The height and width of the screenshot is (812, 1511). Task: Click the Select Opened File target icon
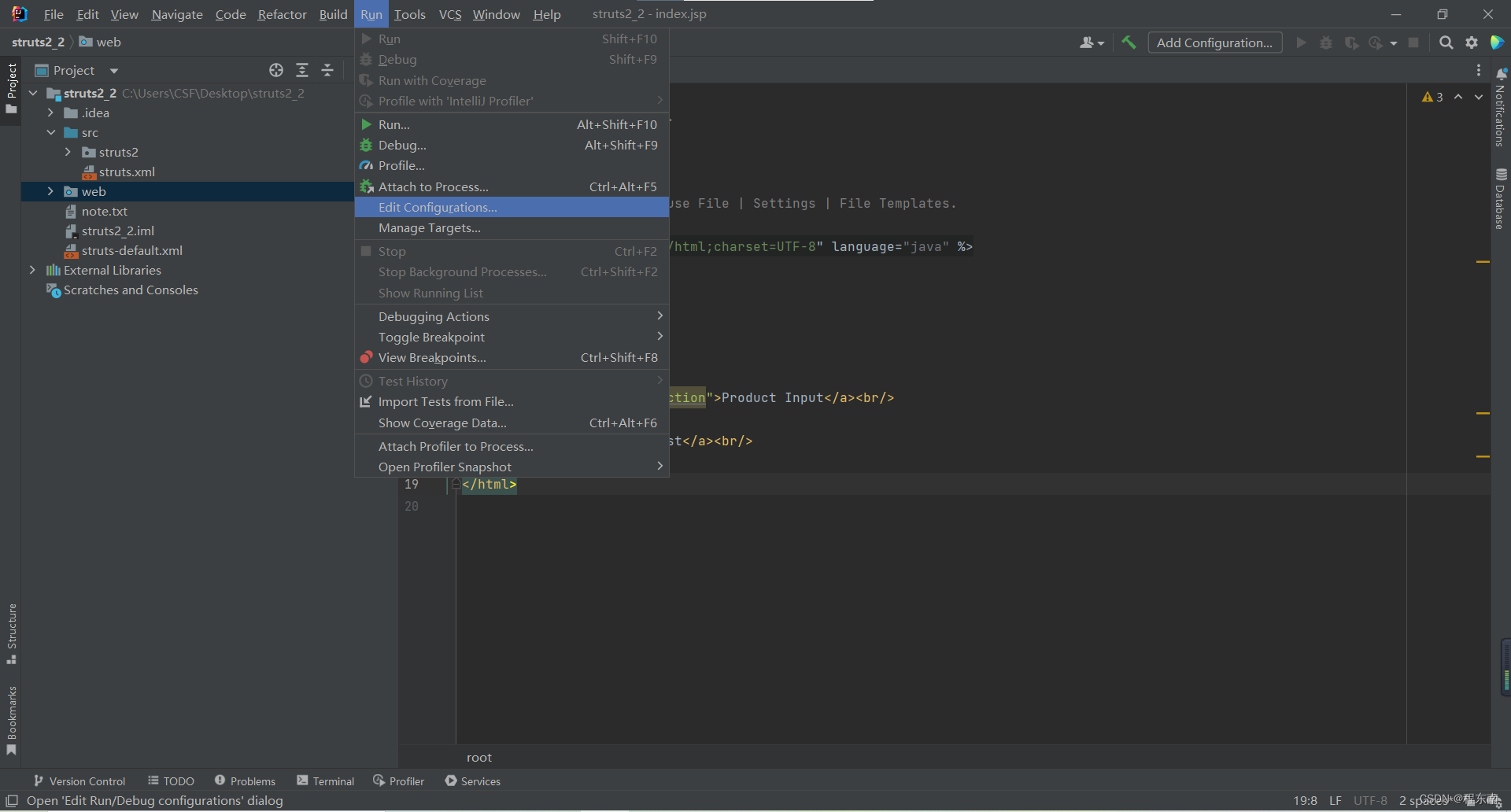click(x=276, y=70)
